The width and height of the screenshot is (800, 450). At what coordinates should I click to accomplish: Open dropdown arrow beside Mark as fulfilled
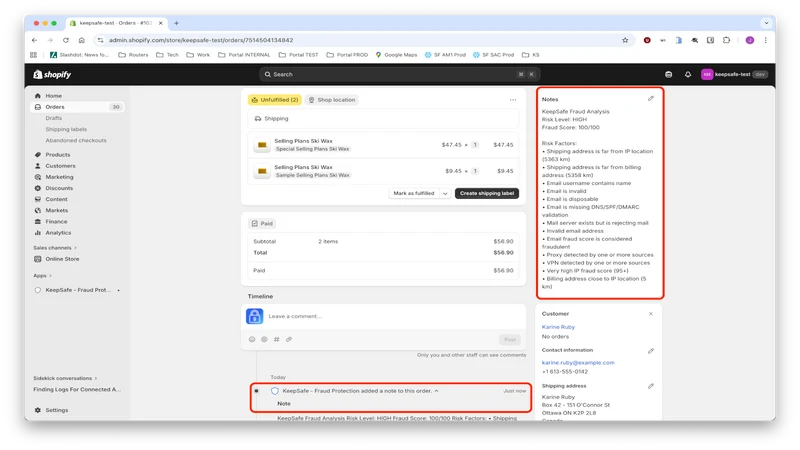click(445, 193)
